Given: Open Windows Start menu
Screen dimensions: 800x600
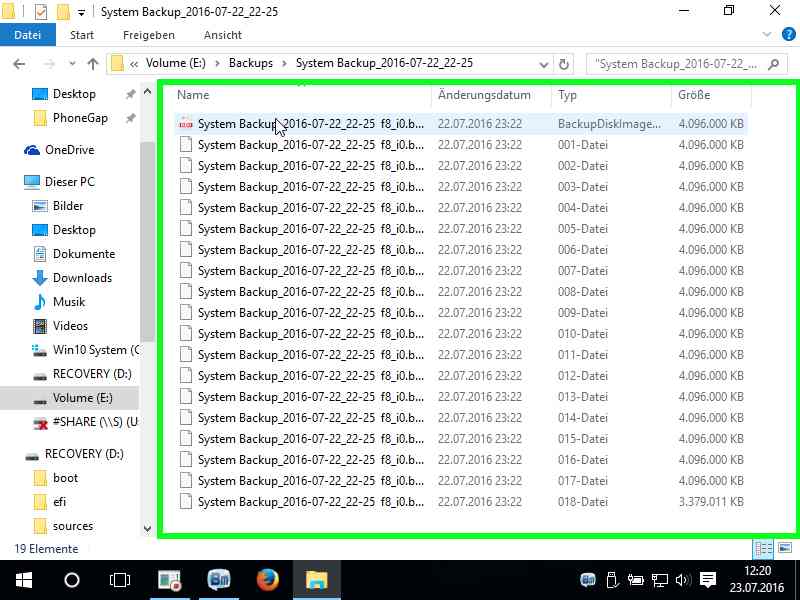Looking at the screenshot, I should pos(23,580).
